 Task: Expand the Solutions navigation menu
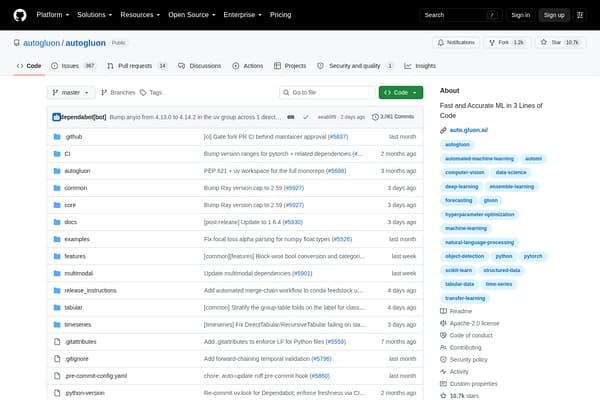(x=95, y=15)
